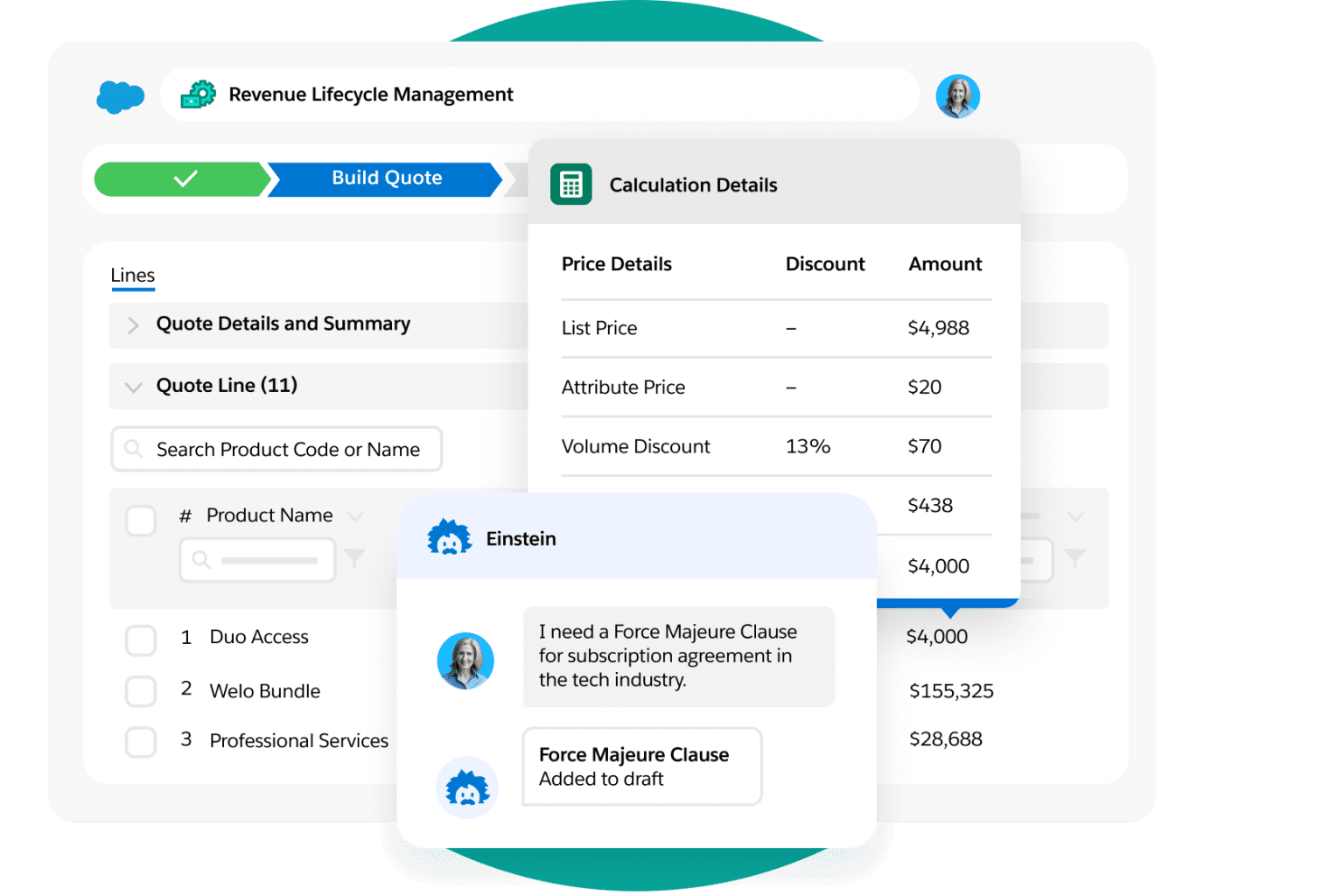Viewport: 1344px width, 896px height.
Task: Click the green completed stage checkmark
Action: [185, 178]
